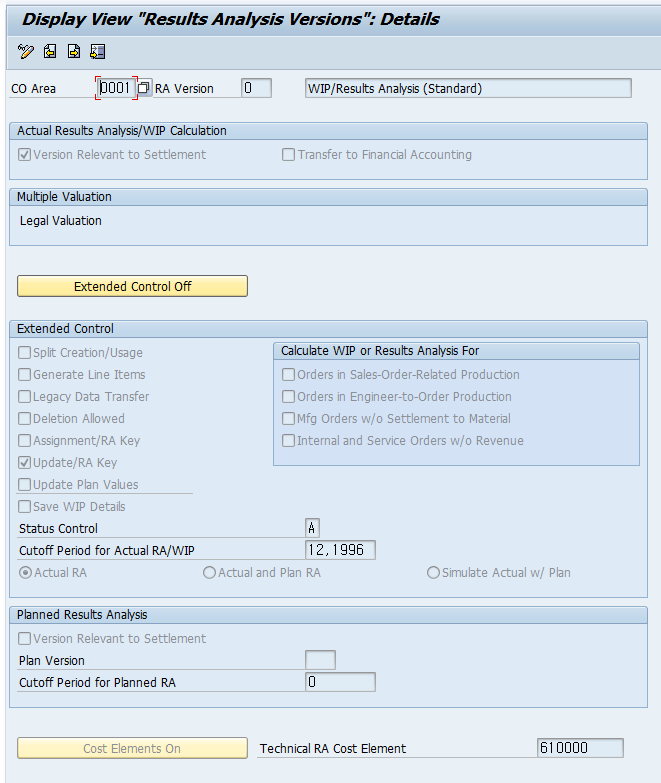Enable Generate Line Items checkbox

click(x=24, y=375)
